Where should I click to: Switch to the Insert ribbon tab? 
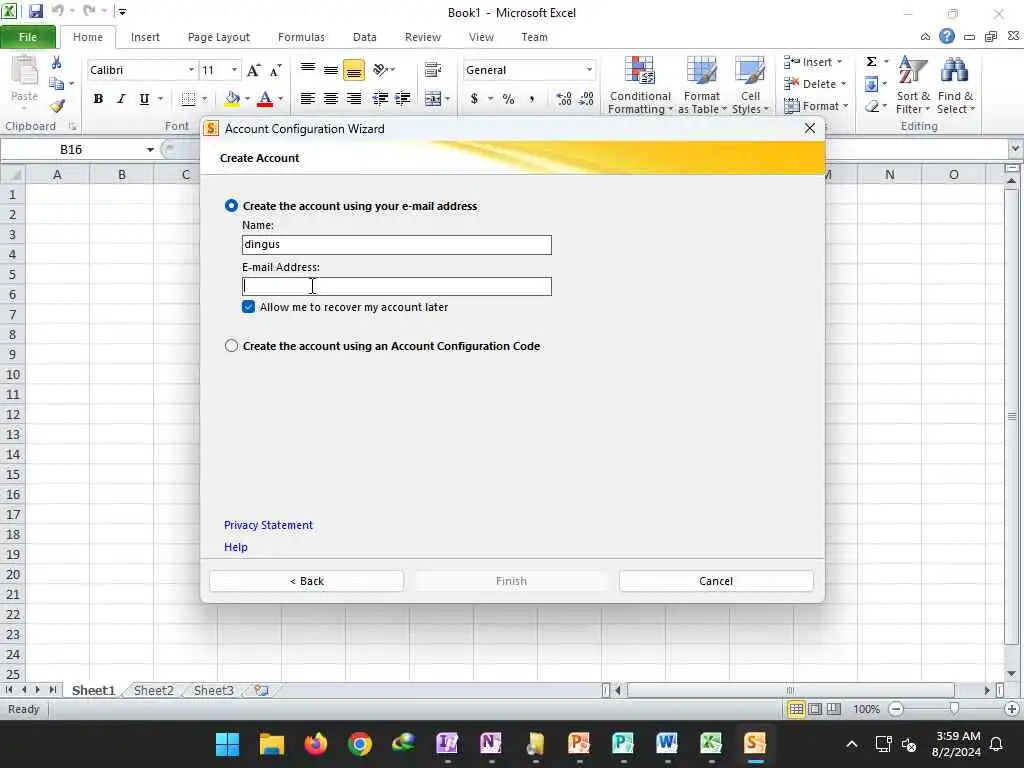pos(145,37)
